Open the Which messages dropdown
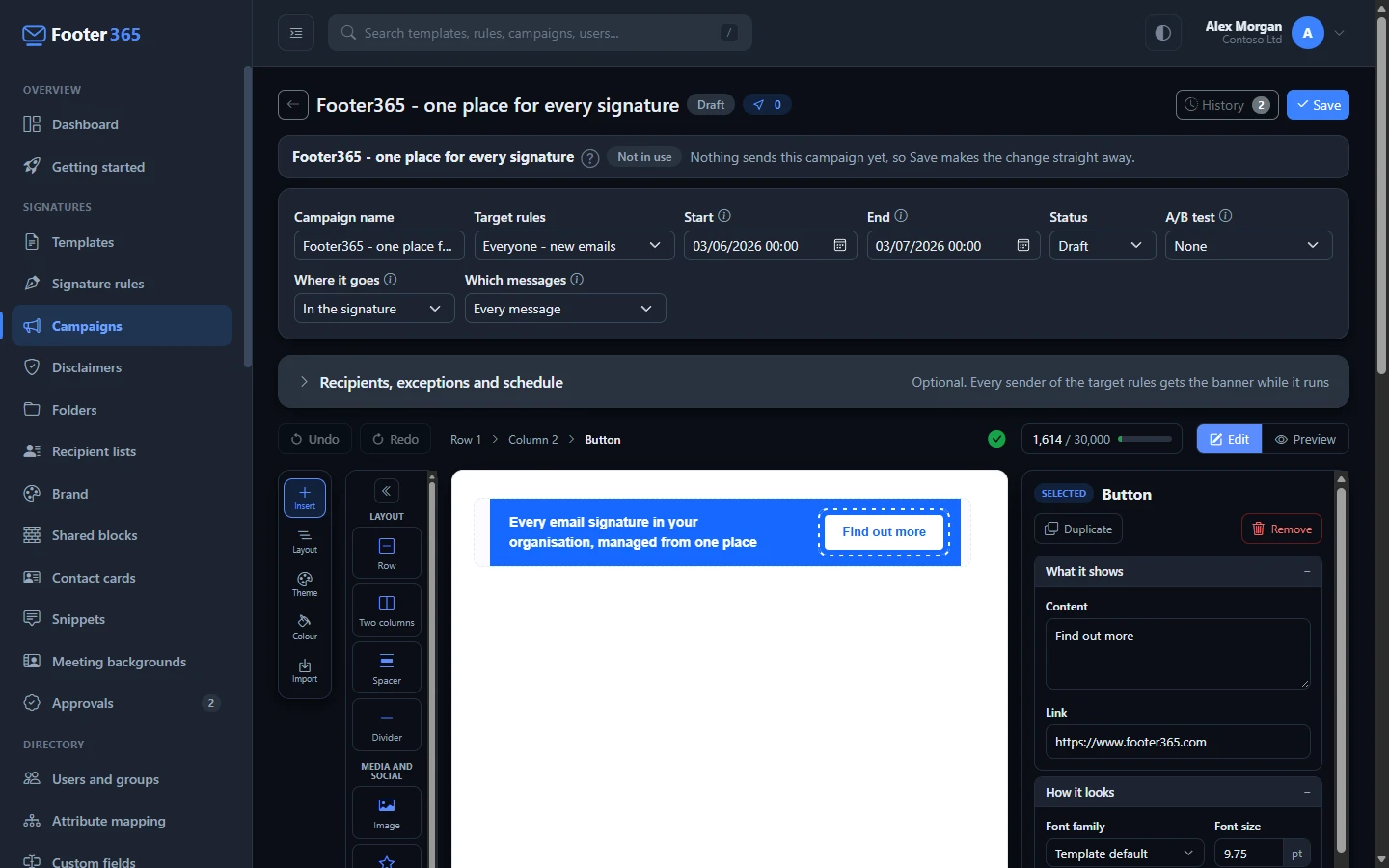Screen dimensions: 1389x868 [x=565, y=309]
